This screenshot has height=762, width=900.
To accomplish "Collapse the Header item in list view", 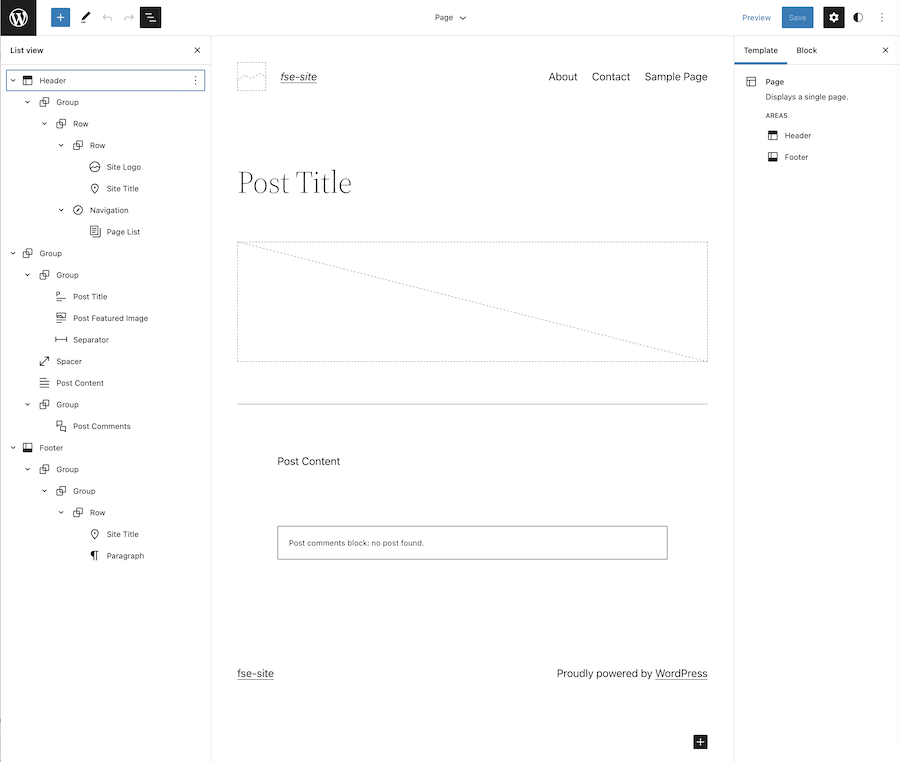I will coord(13,80).
